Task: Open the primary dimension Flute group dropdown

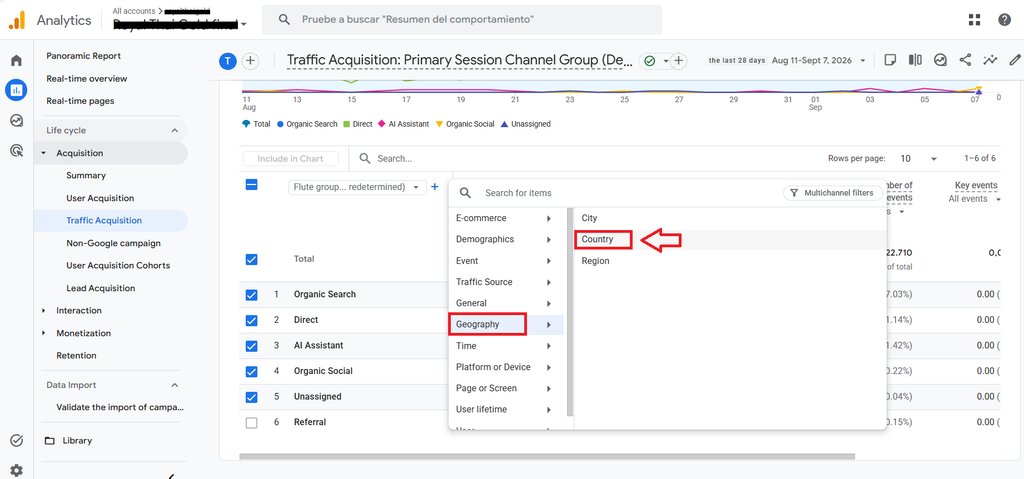Action: (357, 187)
